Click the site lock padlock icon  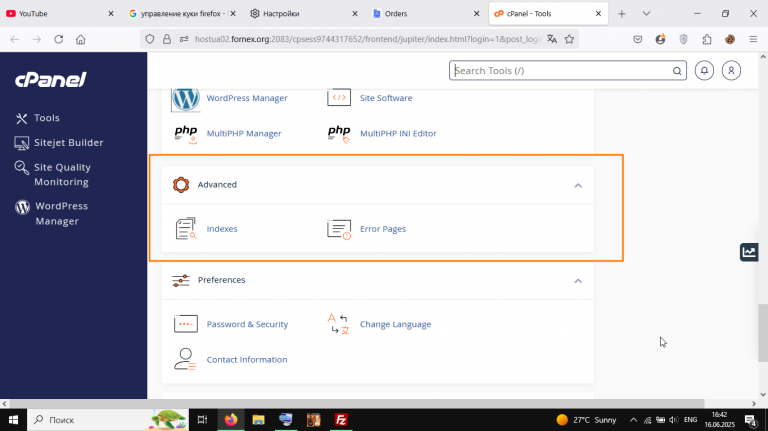click(167, 39)
